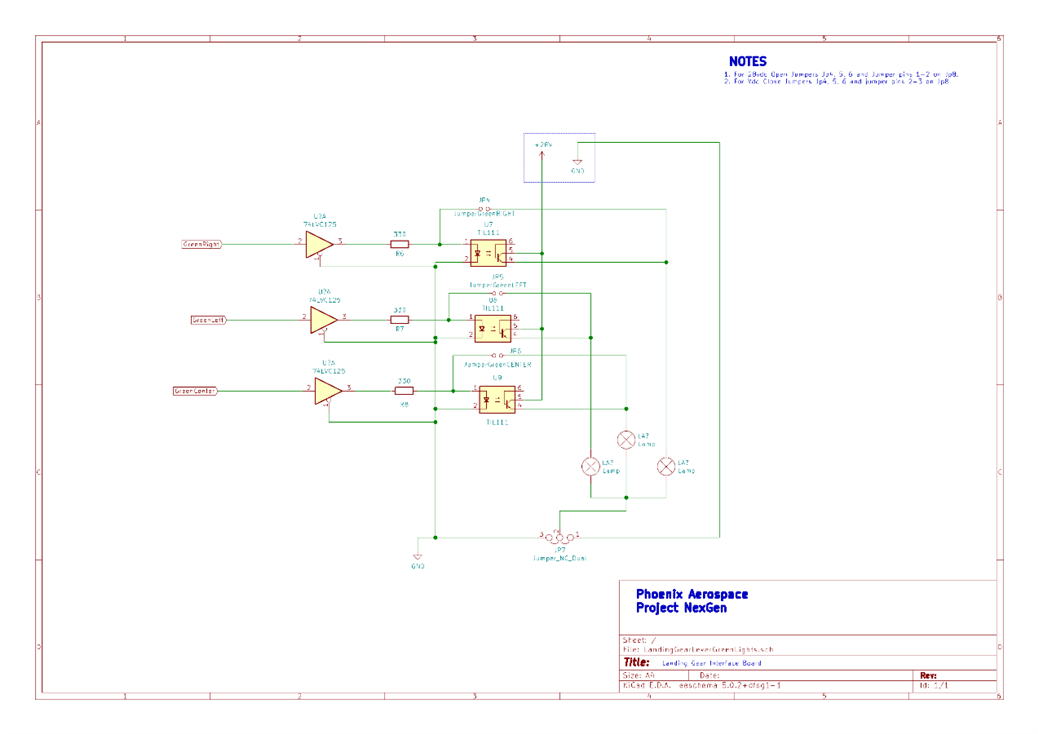The height and width of the screenshot is (734, 1038).
Task: Click the JP4 JumperGreenRIGHT jumper symbol
Action: [484, 209]
